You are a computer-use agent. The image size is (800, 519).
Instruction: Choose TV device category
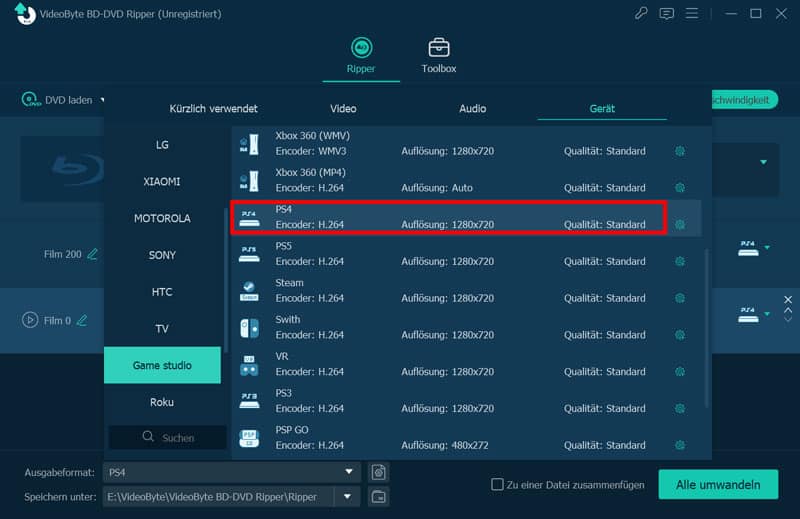(162, 329)
